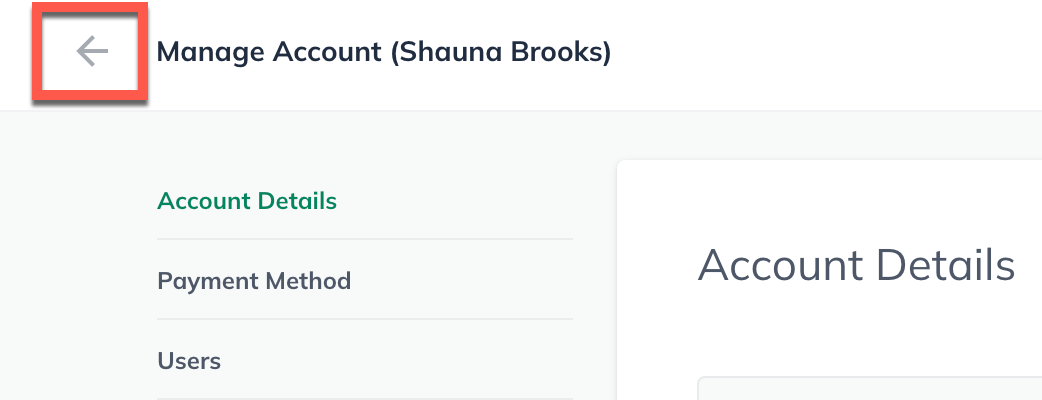Click the back arrow icon
Viewport: 1042px width, 400px height.
[x=91, y=51]
